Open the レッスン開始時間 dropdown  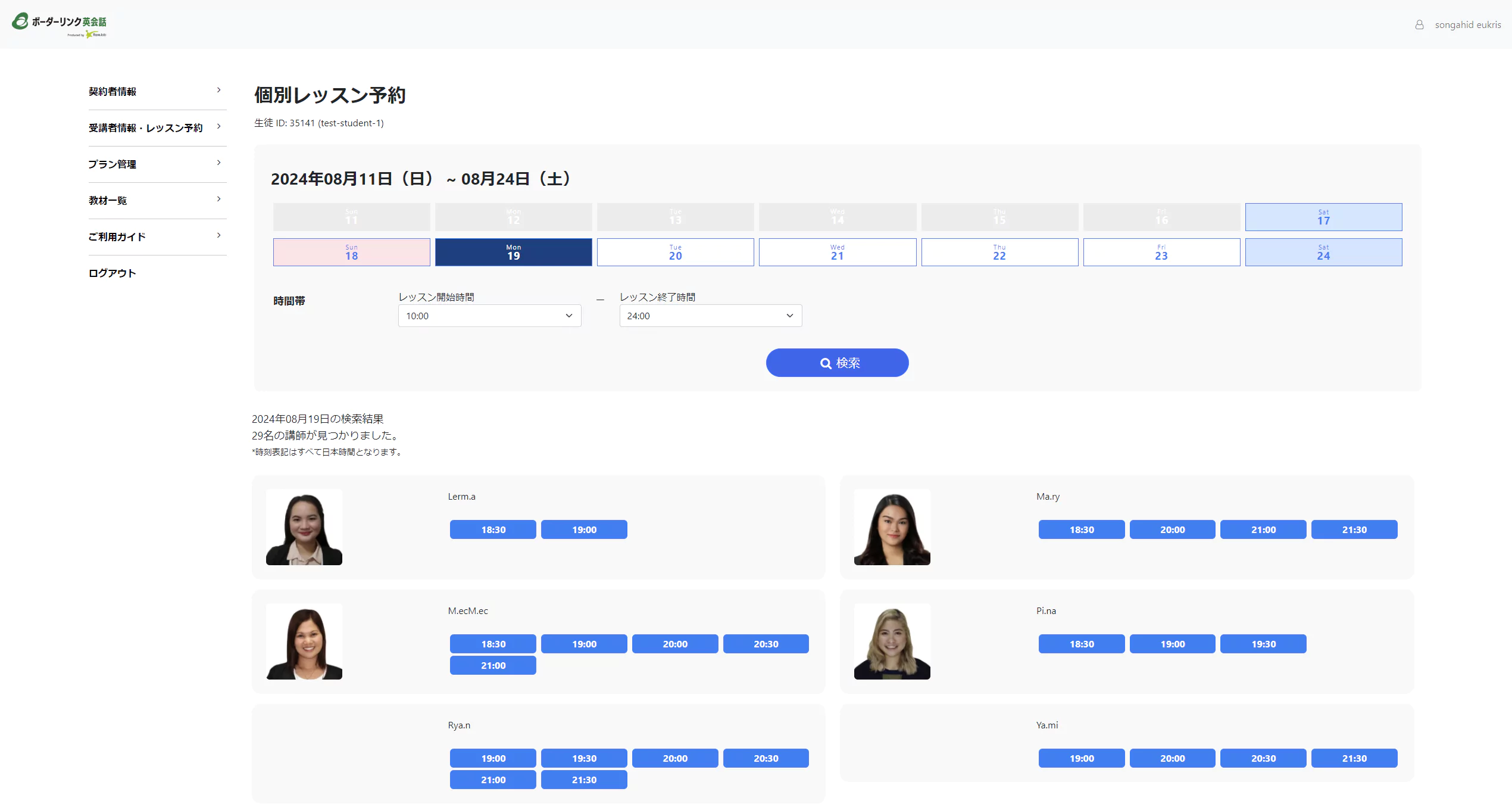tap(489, 316)
